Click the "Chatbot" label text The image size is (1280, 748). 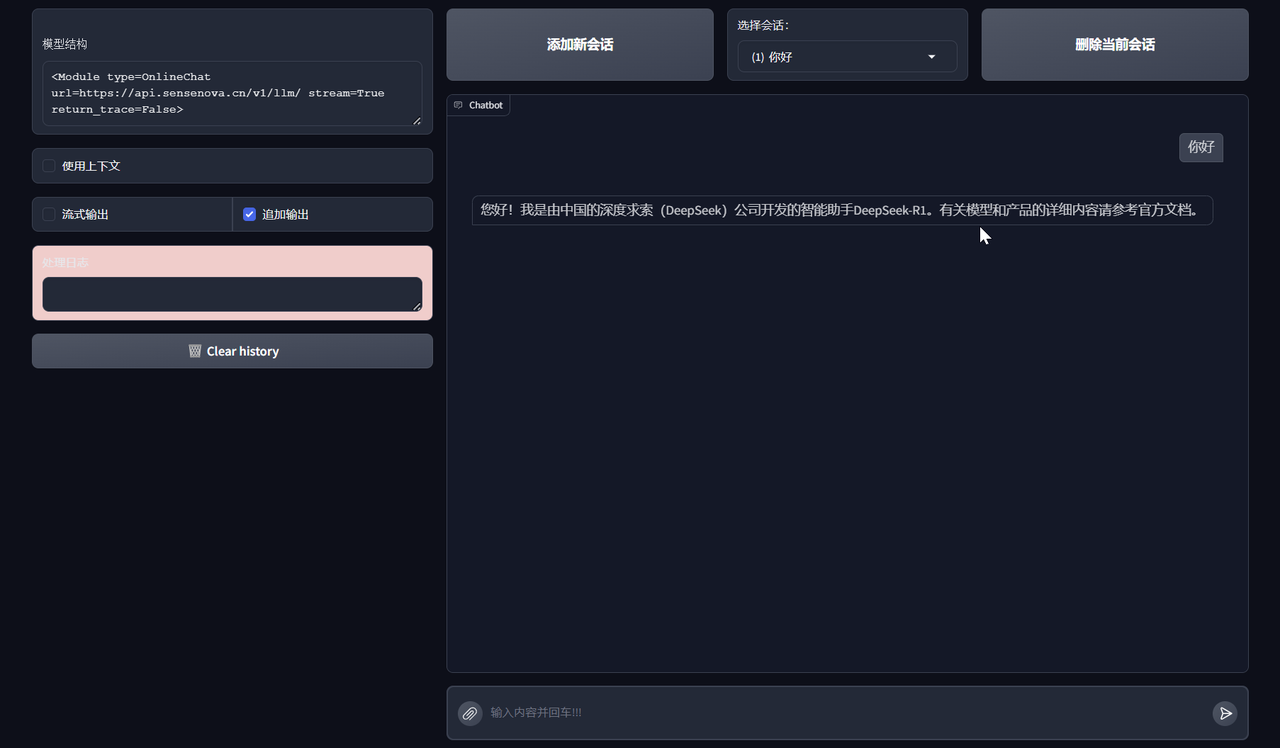coord(486,105)
